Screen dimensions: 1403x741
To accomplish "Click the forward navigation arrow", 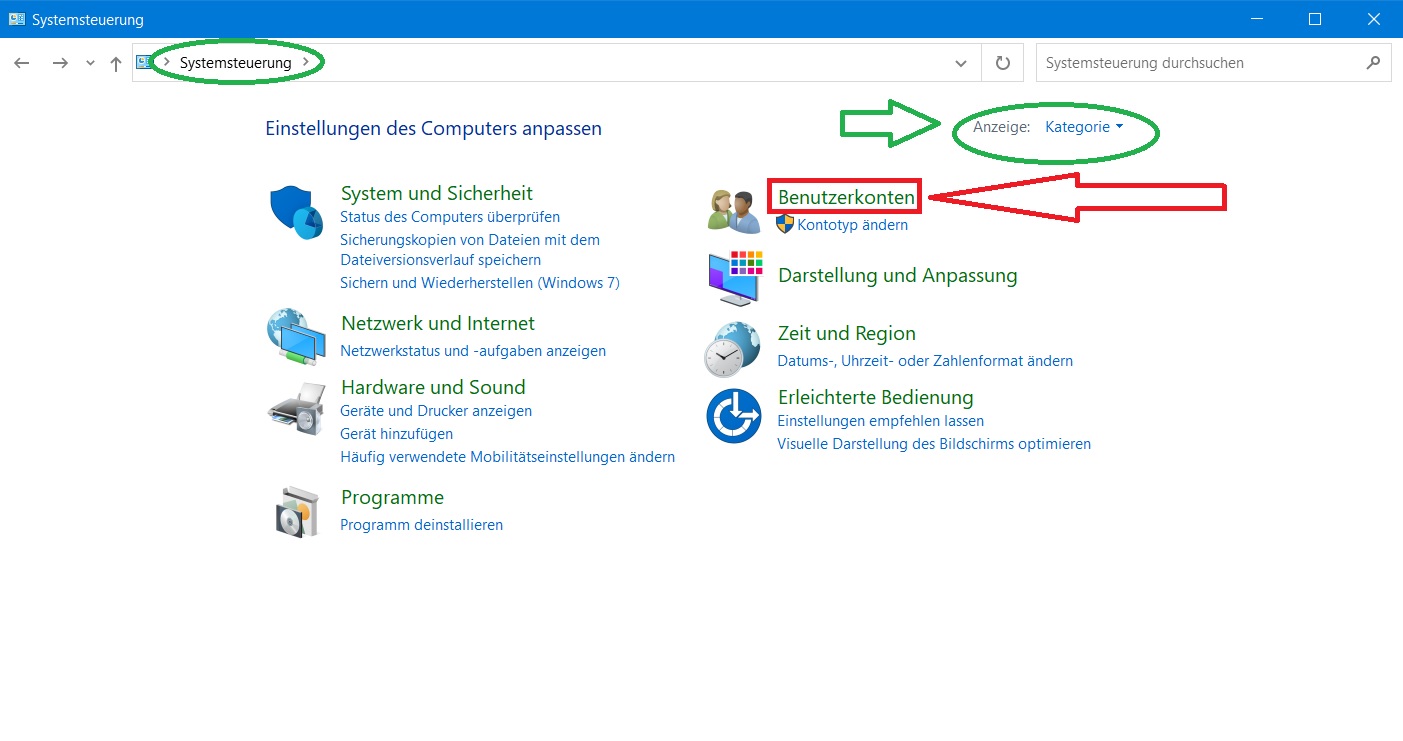I will (x=60, y=63).
